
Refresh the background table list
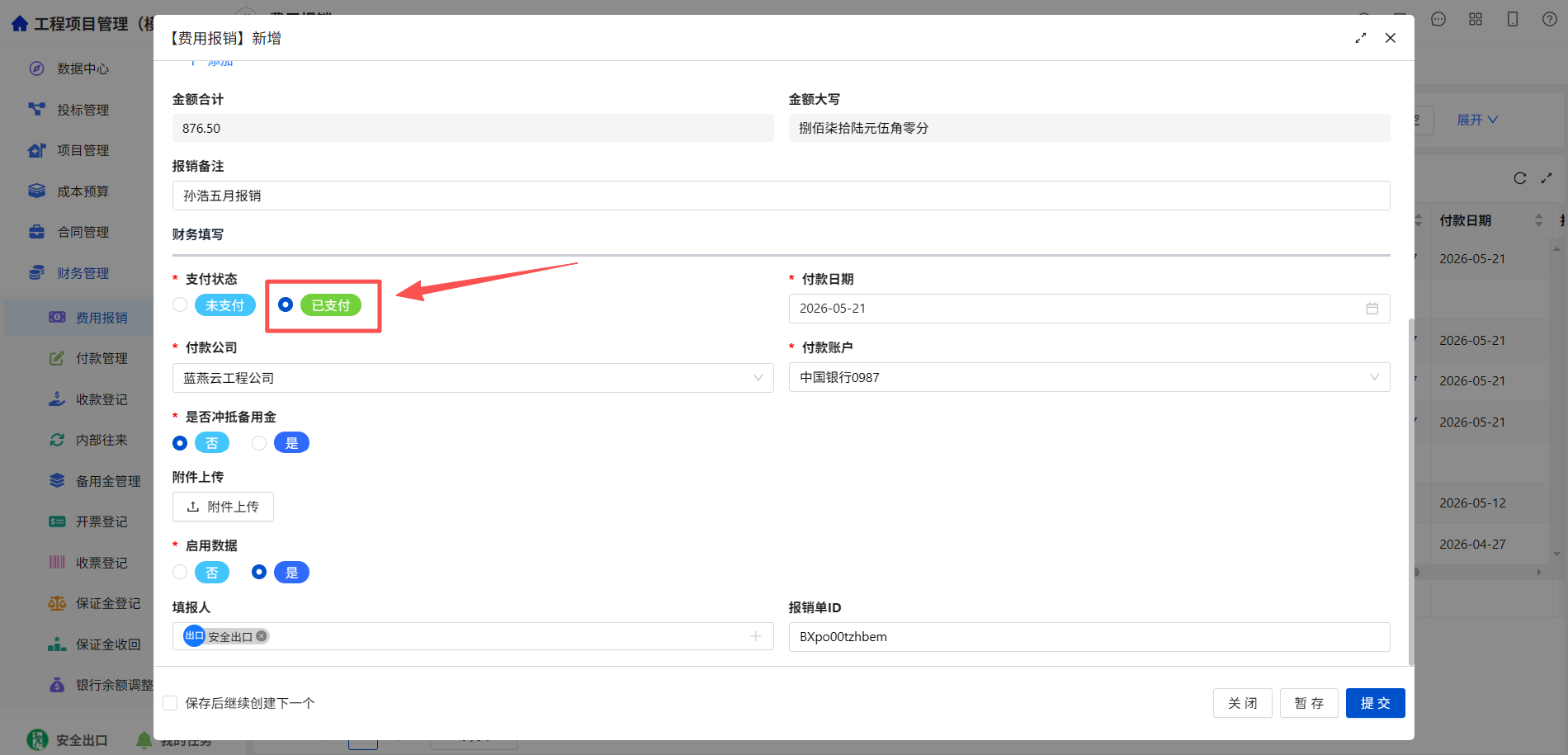click(1520, 178)
